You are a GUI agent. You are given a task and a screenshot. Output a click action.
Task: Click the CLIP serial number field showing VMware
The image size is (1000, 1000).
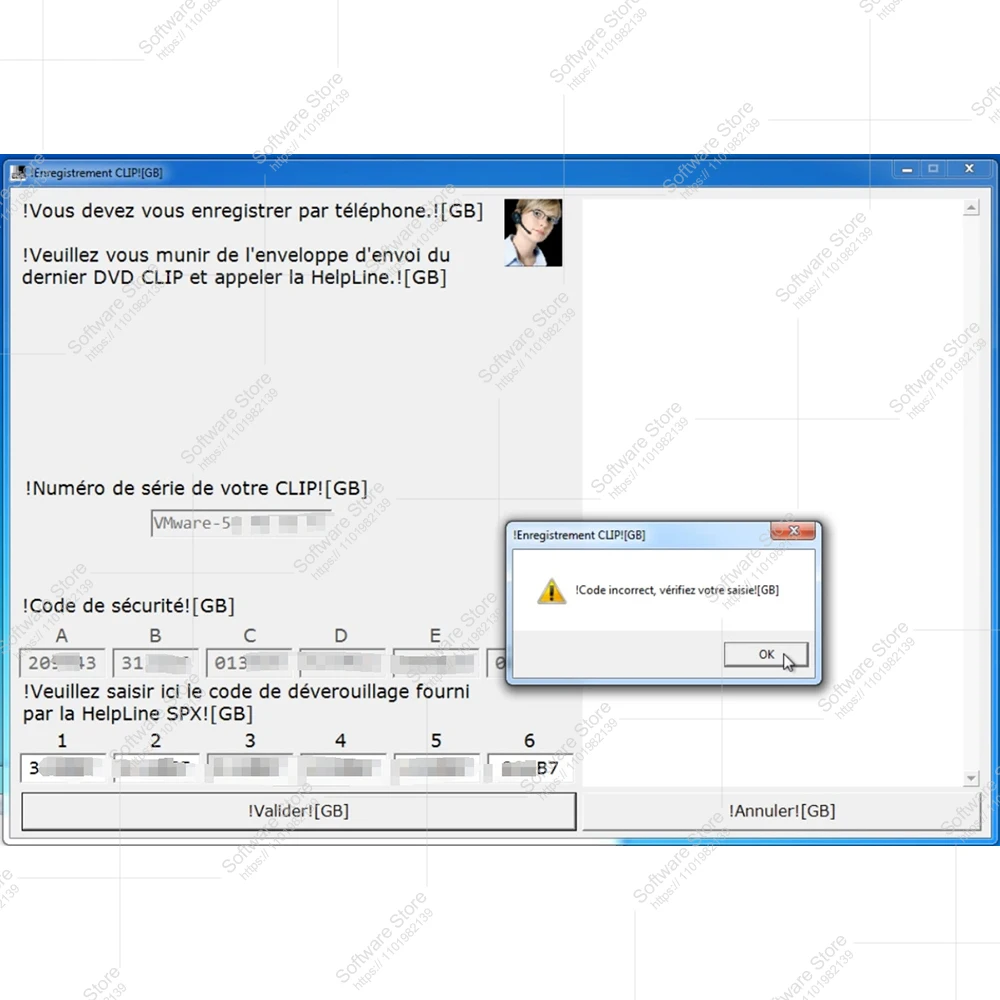241,523
